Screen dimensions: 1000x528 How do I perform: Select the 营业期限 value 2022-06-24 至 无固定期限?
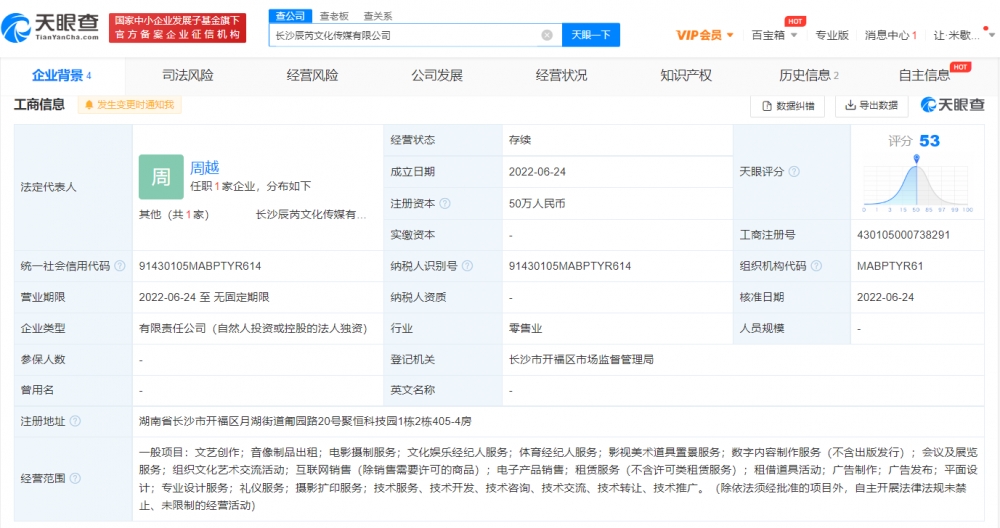(x=204, y=297)
